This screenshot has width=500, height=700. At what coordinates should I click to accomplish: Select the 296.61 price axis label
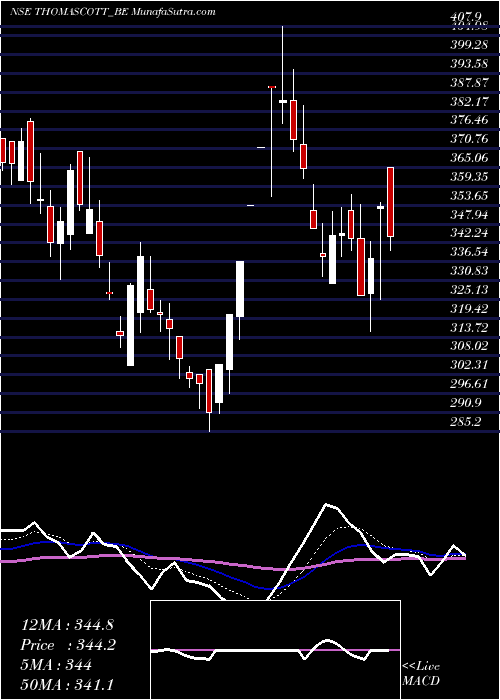click(469, 384)
